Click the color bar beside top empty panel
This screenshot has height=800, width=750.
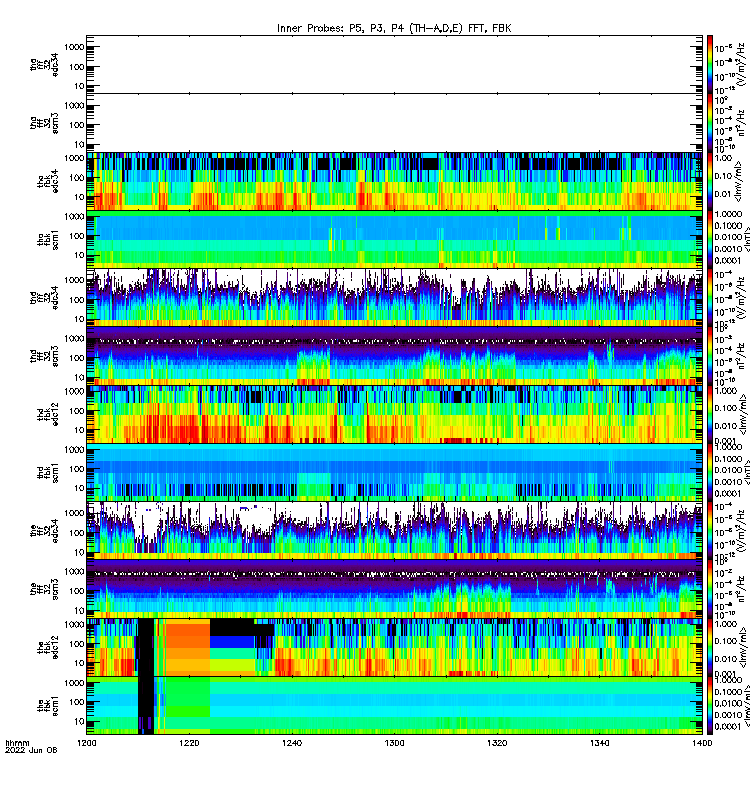pyautogui.click(x=709, y=64)
